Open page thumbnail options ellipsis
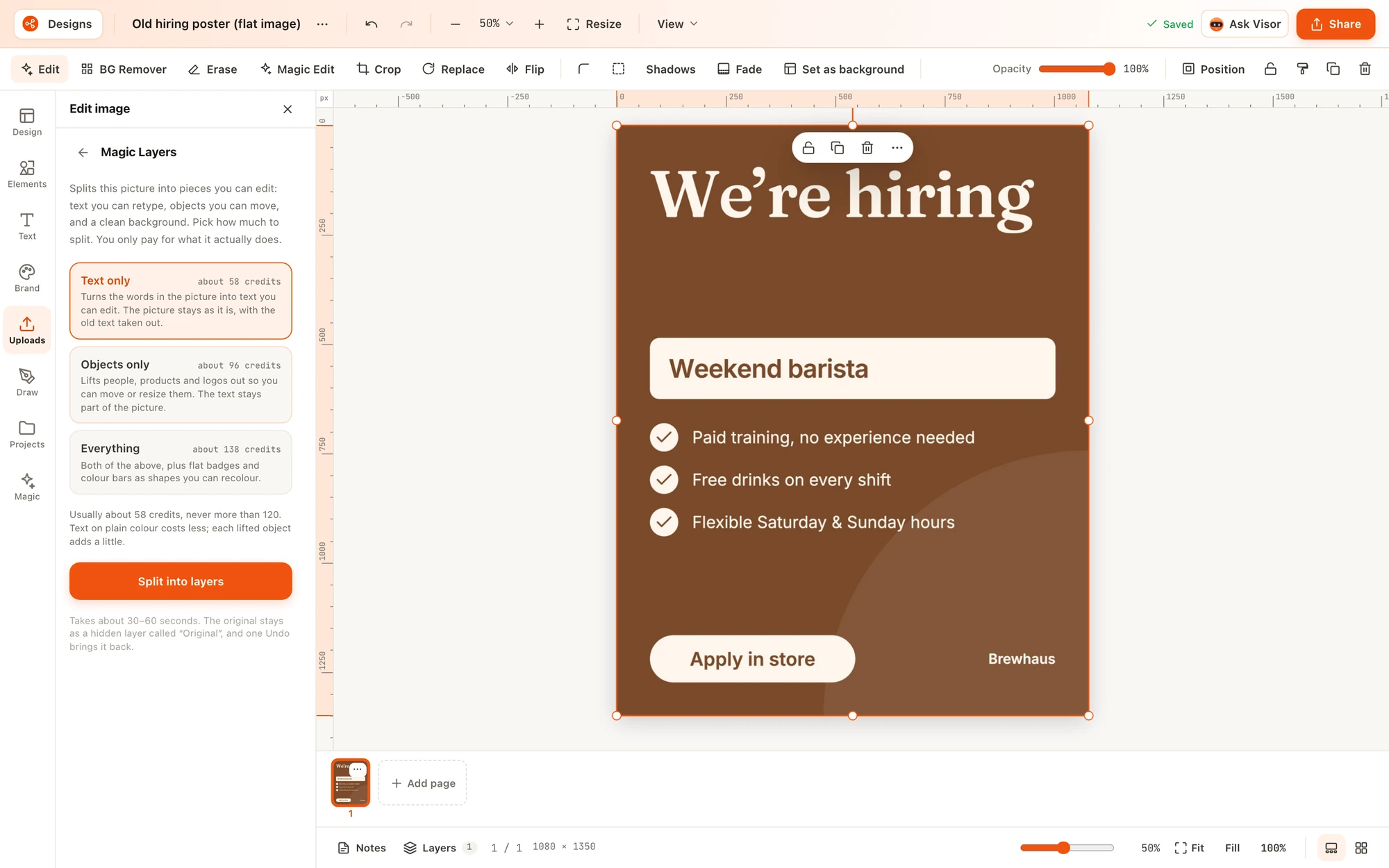The height and width of the screenshot is (868, 1389). 358,769
